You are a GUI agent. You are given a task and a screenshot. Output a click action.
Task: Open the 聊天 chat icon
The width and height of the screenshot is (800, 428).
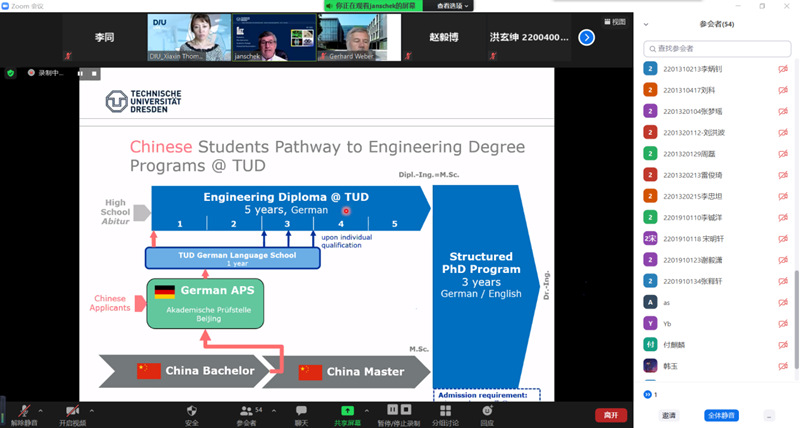pos(301,411)
